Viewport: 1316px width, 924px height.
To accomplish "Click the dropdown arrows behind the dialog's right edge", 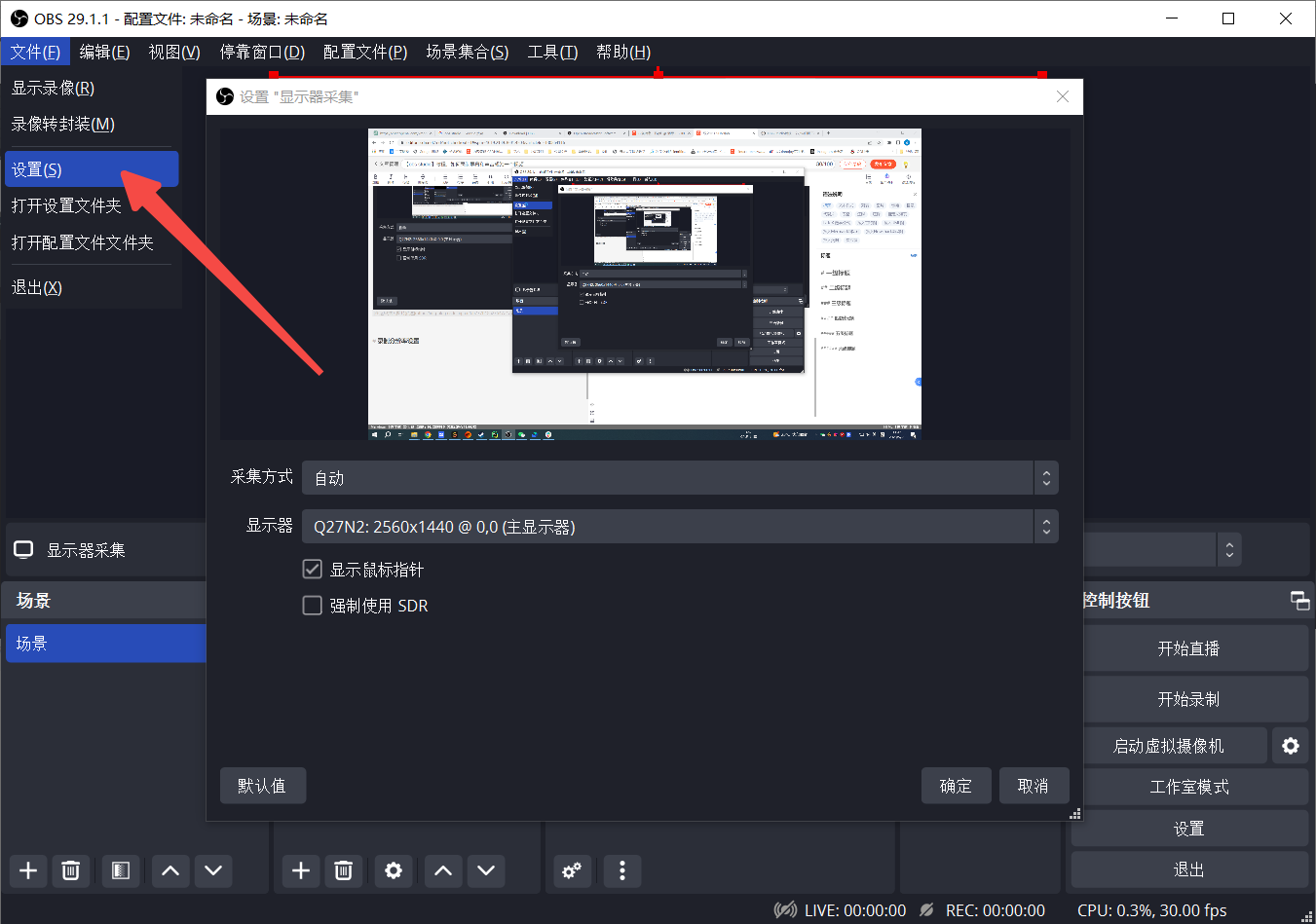I will [1229, 550].
